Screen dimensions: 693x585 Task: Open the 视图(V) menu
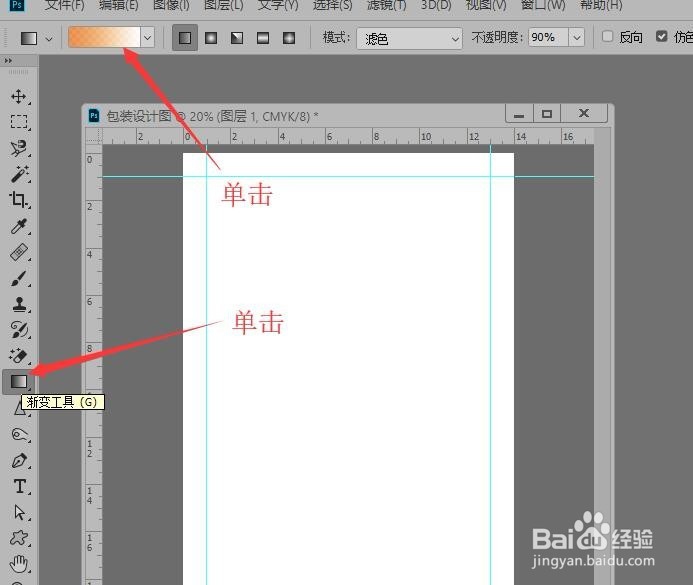coord(486,5)
